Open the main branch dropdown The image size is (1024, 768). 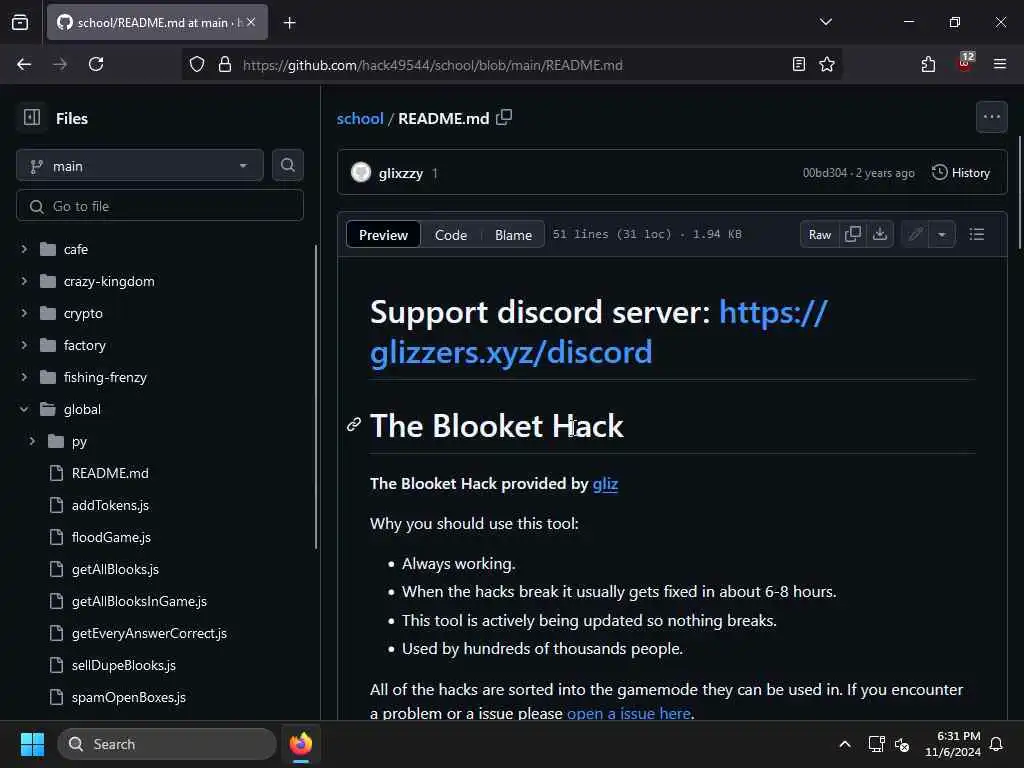click(140, 166)
